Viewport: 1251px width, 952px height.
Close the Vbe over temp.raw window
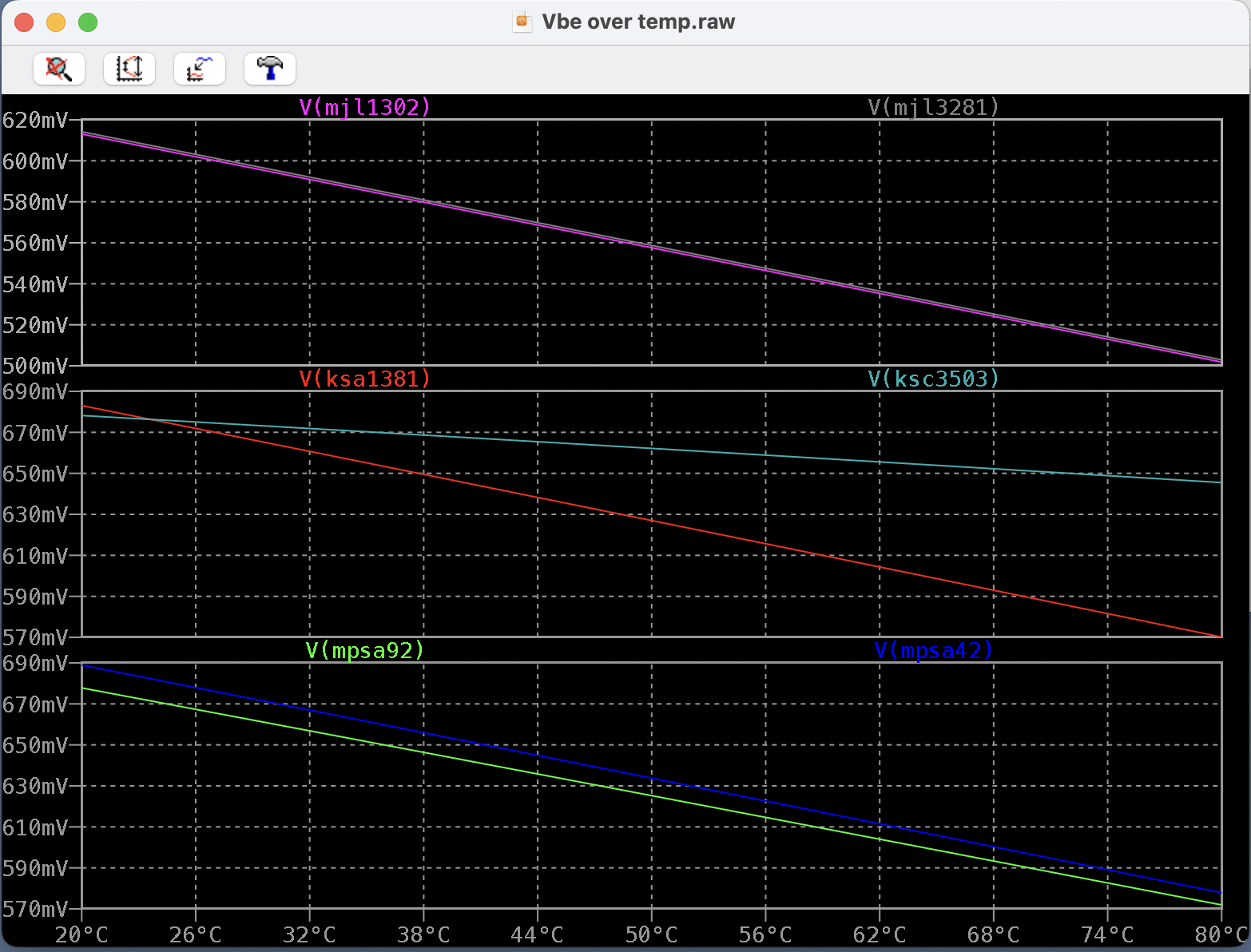(x=24, y=22)
